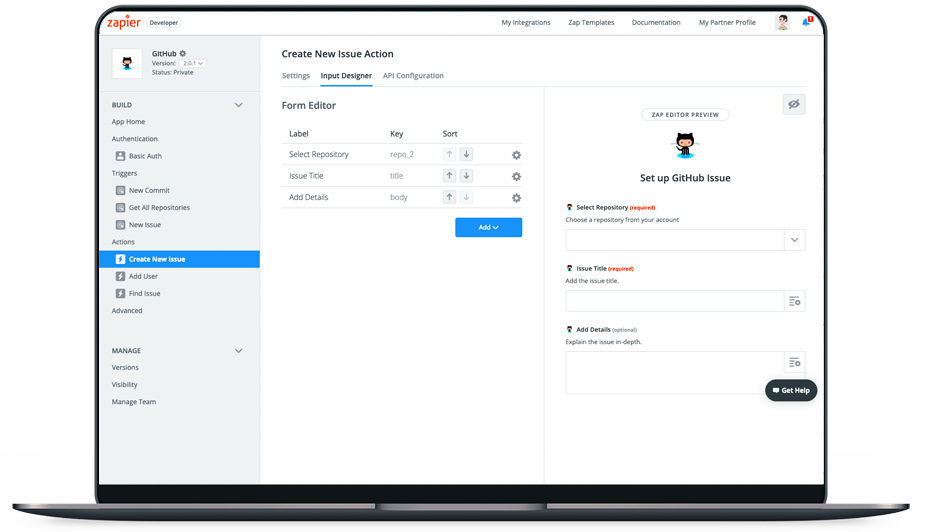Open the notifications bell
This screenshot has width=931, height=532.
[x=806, y=22]
